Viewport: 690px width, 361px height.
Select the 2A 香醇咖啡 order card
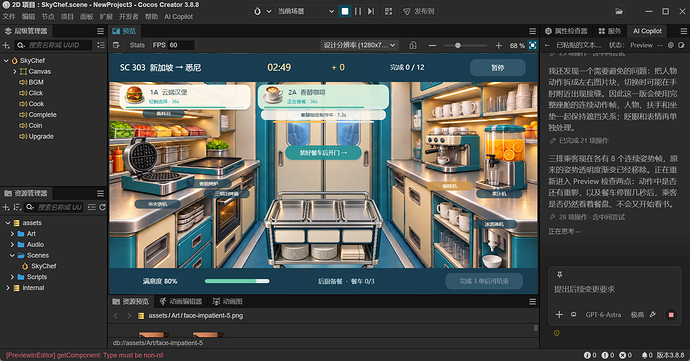[323, 96]
